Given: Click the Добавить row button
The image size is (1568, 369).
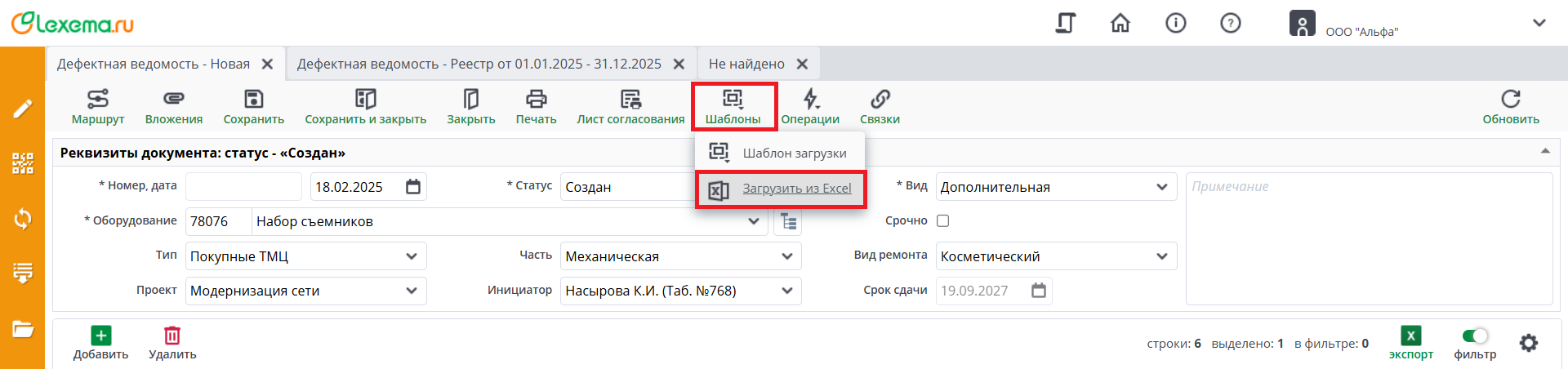Looking at the screenshot, I should coord(101,342).
